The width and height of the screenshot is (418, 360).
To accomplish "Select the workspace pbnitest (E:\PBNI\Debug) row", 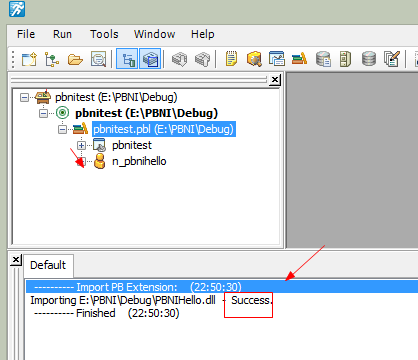I will point(116,97).
